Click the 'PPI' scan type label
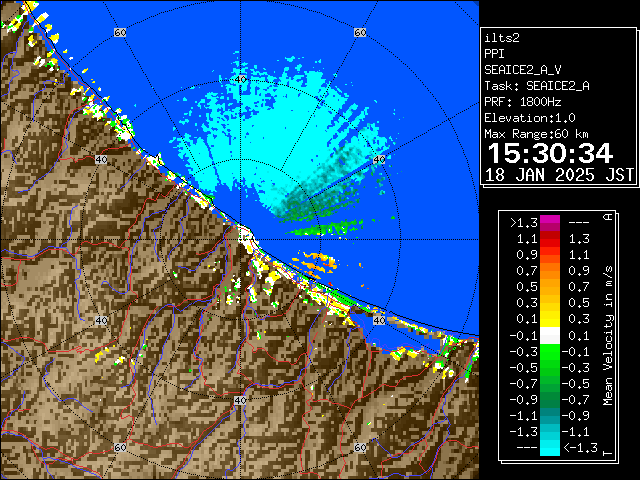 (494, 54)
